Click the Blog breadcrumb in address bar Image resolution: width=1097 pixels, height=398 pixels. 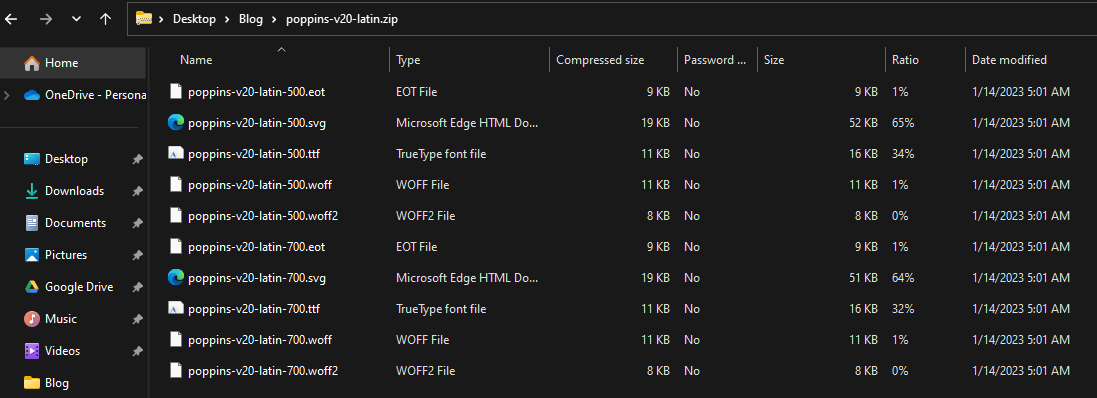[250, 20]
